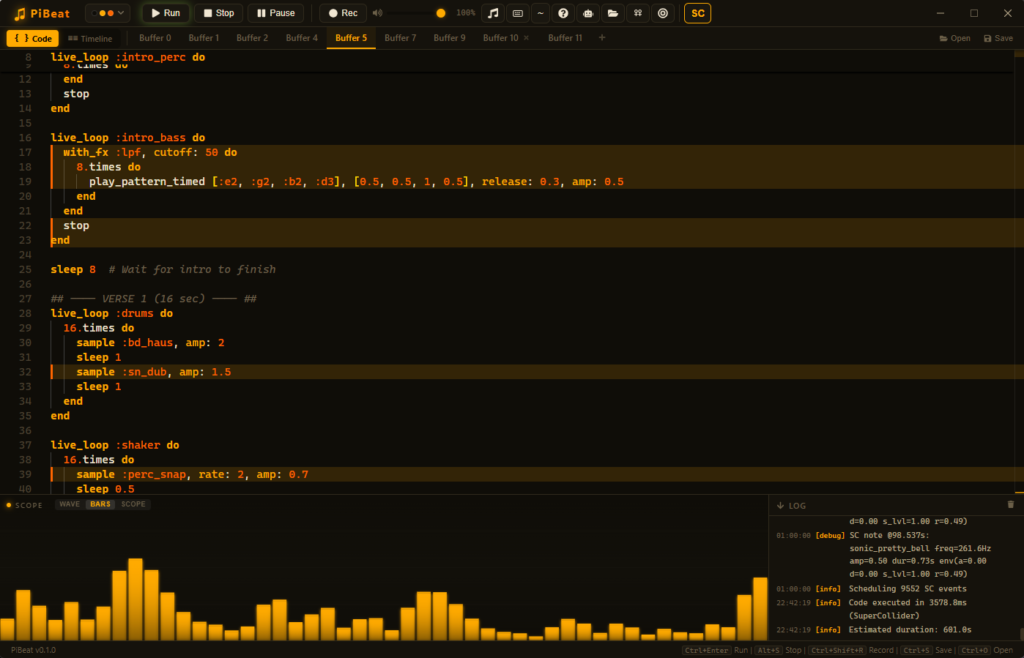Collapse the LOG panel
This screenshot has width=1024, height=658.
pos(780,506)
